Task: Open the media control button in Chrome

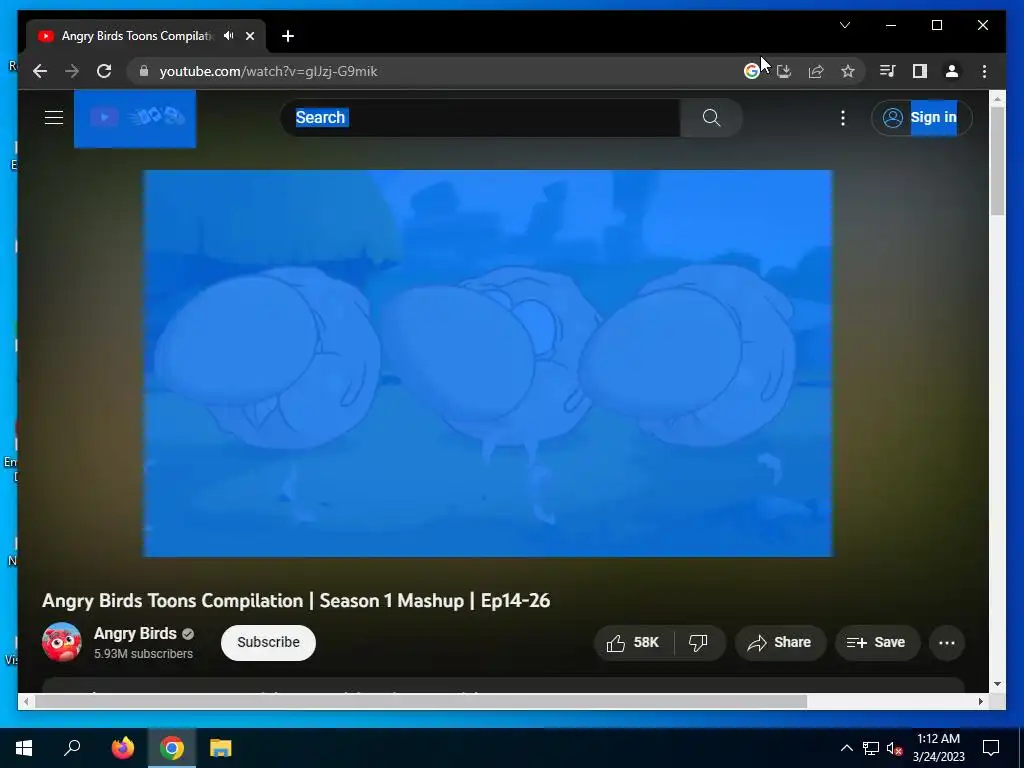Action: tap(887, 71)
